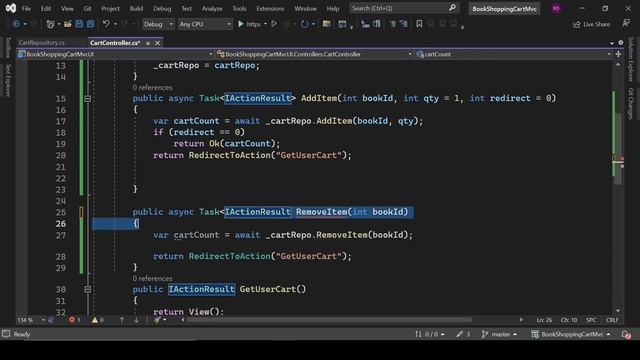640x360 pixels.
Task: Open the https launch profile dropdown arrow
Action: pyautogui.click(x=265, y=24)
